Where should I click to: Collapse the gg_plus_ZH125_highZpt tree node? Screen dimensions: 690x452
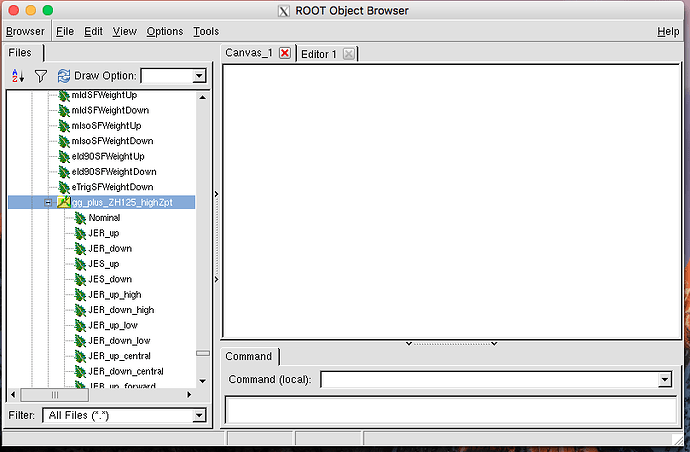tap(48, 202)
